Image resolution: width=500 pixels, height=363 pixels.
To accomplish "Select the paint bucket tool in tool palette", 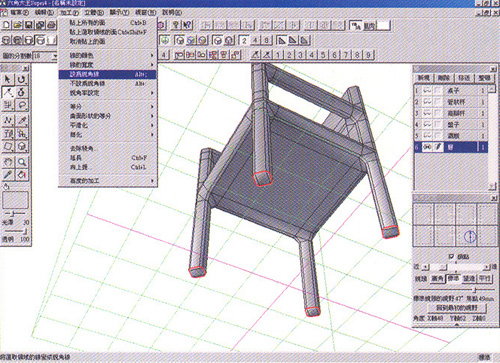I will [22, 175].
